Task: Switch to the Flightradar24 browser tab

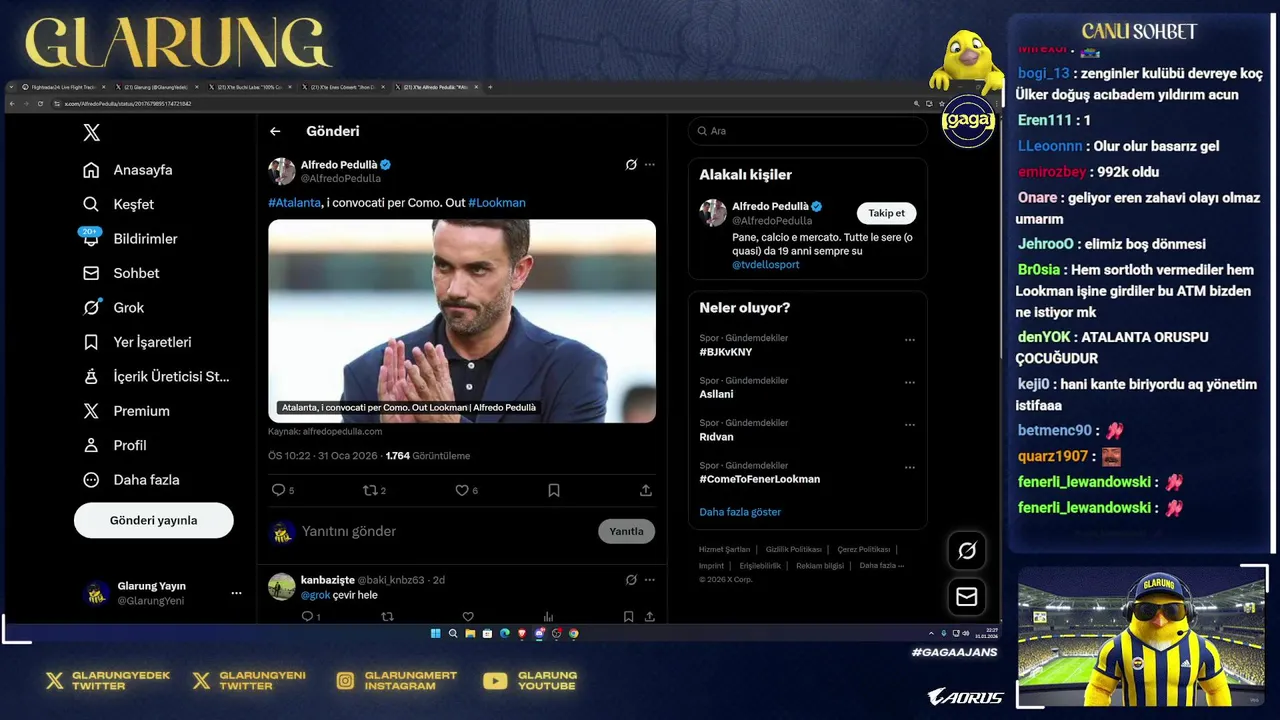Action: click(x=62, y=87)
